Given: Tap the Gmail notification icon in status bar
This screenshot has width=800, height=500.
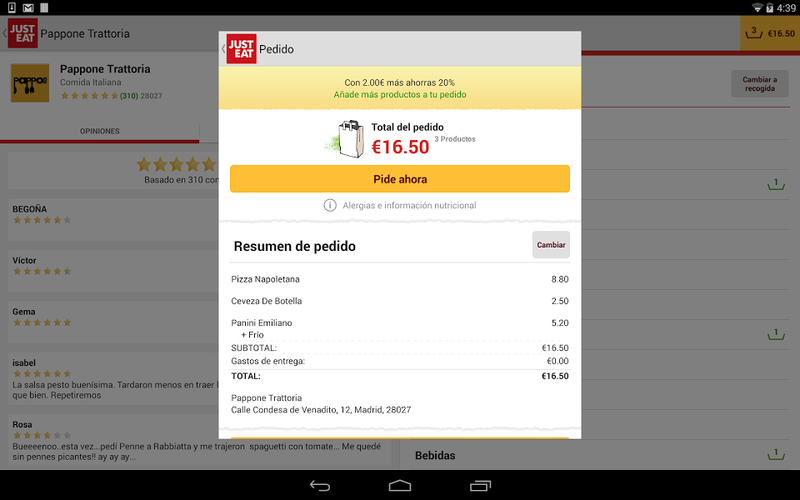Looking at the screenshot, I should coord(28,8).
